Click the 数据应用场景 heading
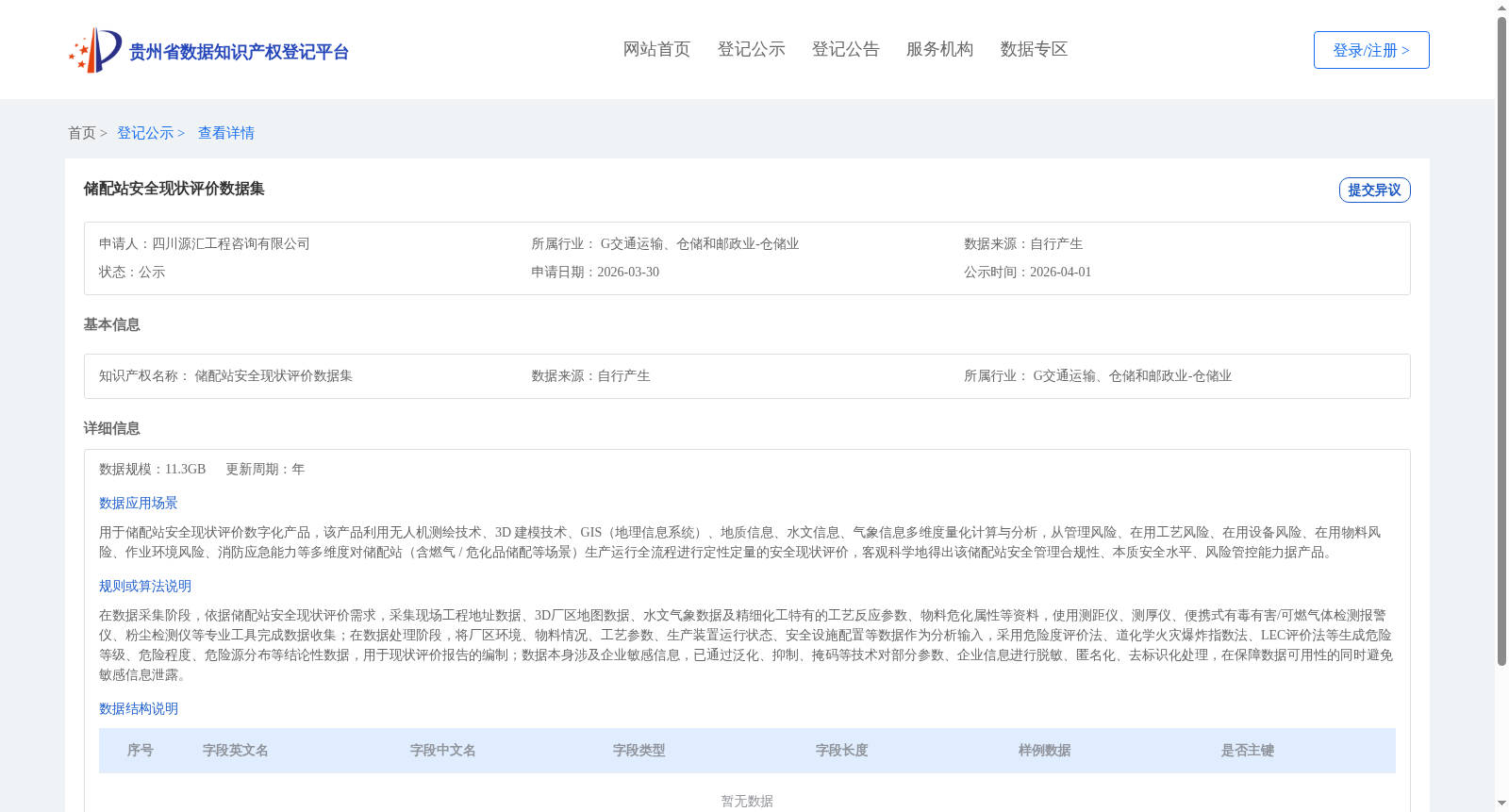This screenshot has height=812, width=1509. pos(139,503)
